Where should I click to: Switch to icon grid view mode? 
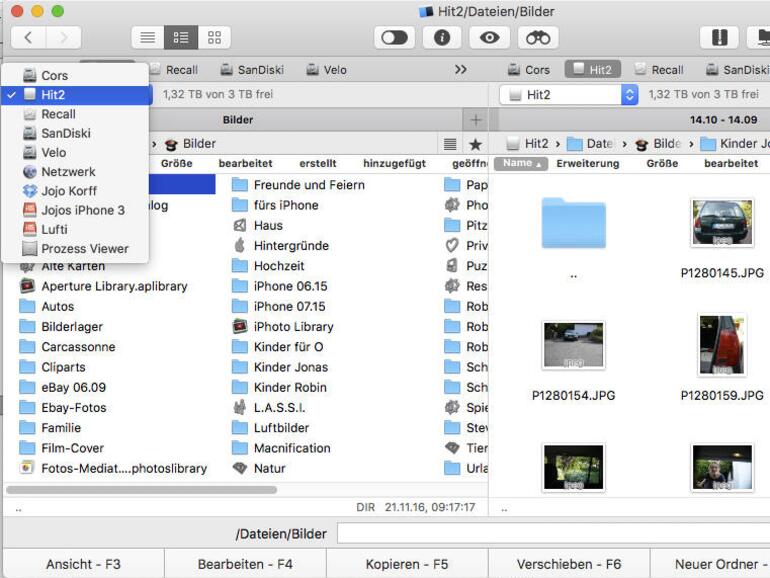214,37
